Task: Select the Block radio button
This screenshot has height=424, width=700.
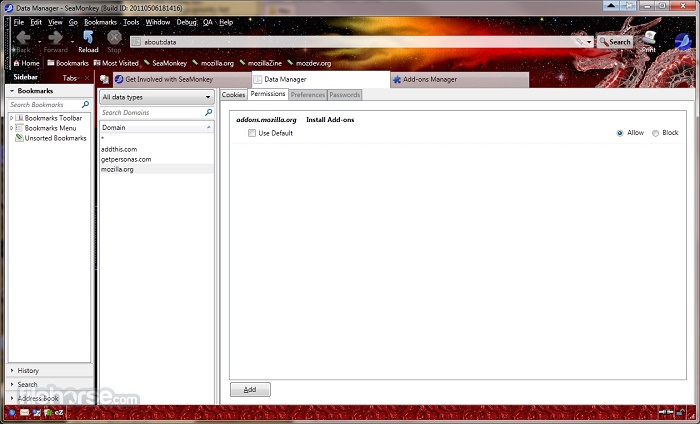Action: (x=656, y=133)
